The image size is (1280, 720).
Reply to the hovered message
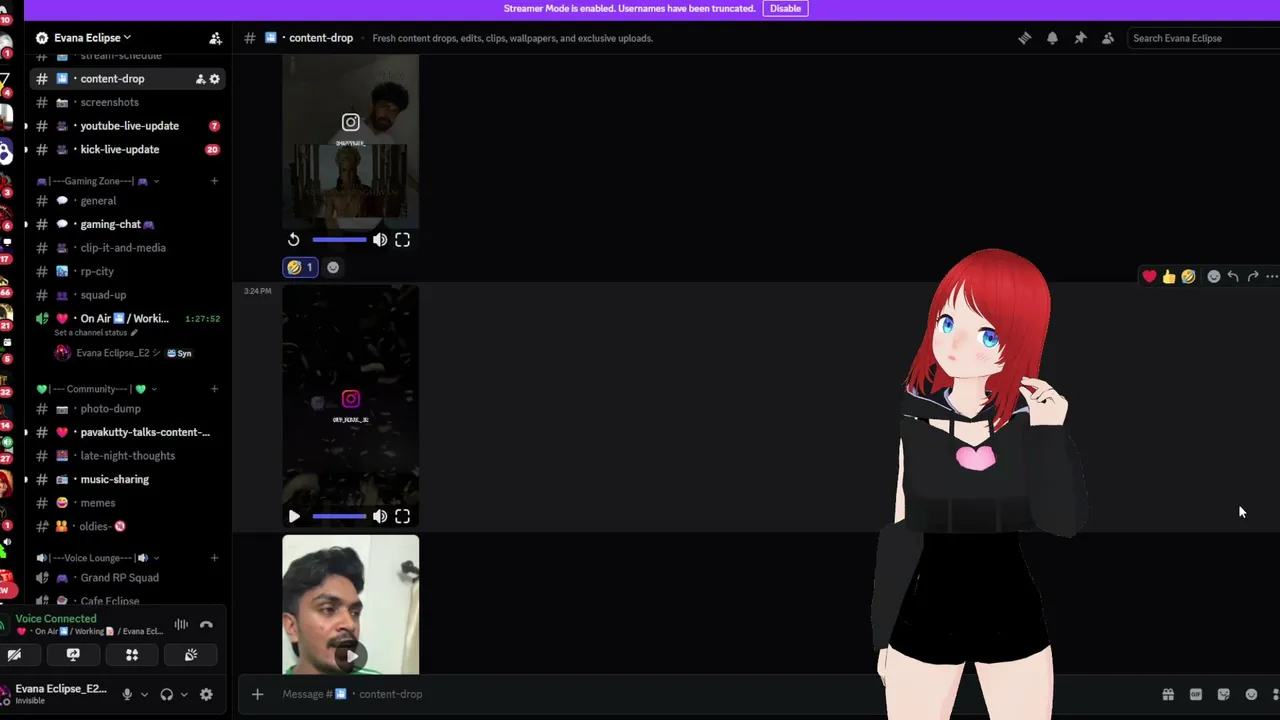[x=1233, y=276]
